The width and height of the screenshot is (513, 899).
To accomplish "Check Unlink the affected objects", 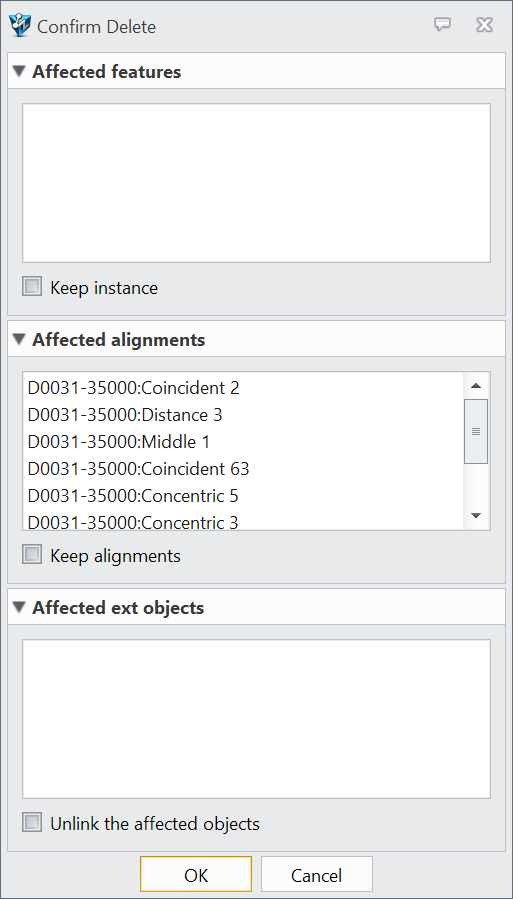I will [x=32, y=823].
